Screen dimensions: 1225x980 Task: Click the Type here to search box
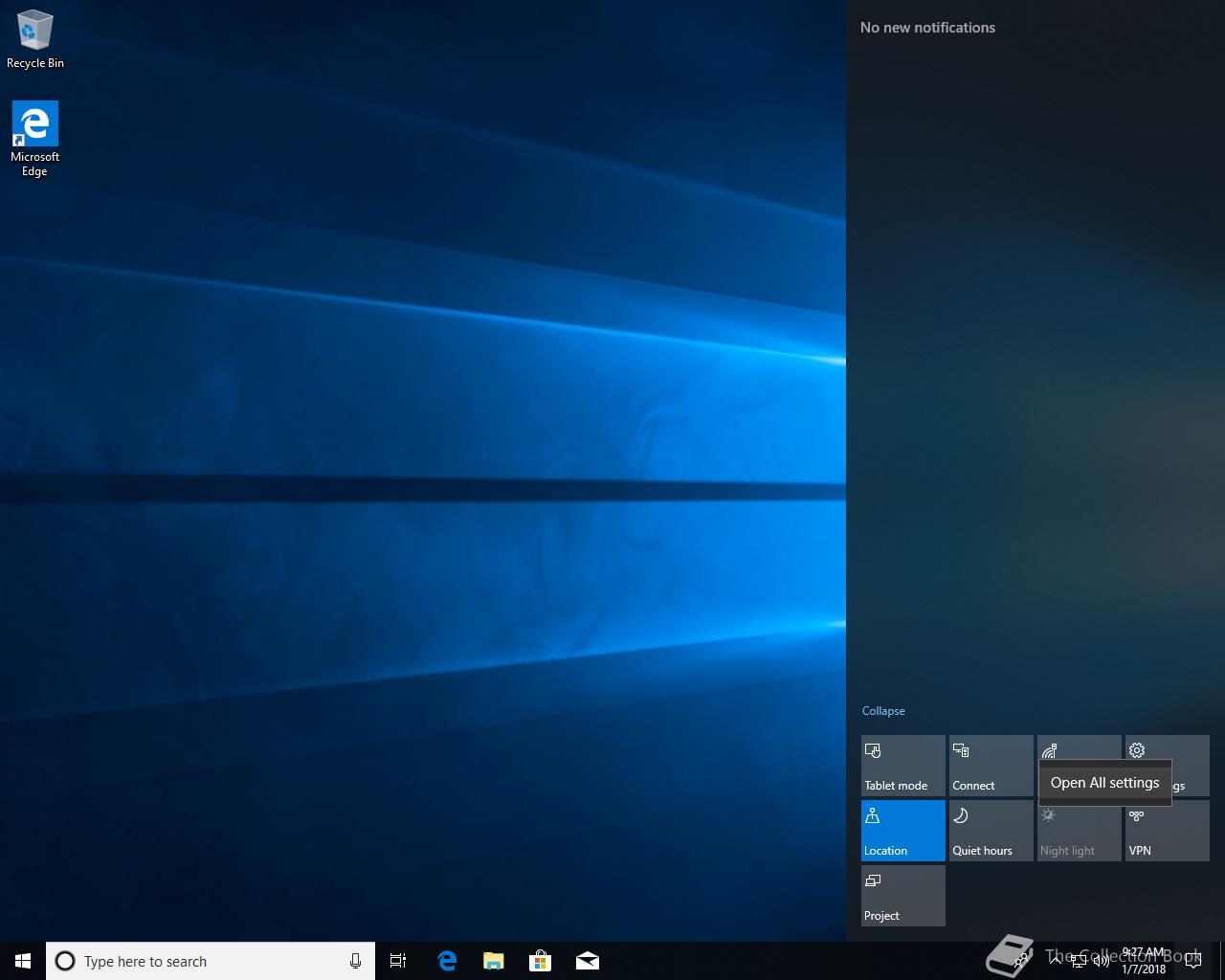click(210, 961)
